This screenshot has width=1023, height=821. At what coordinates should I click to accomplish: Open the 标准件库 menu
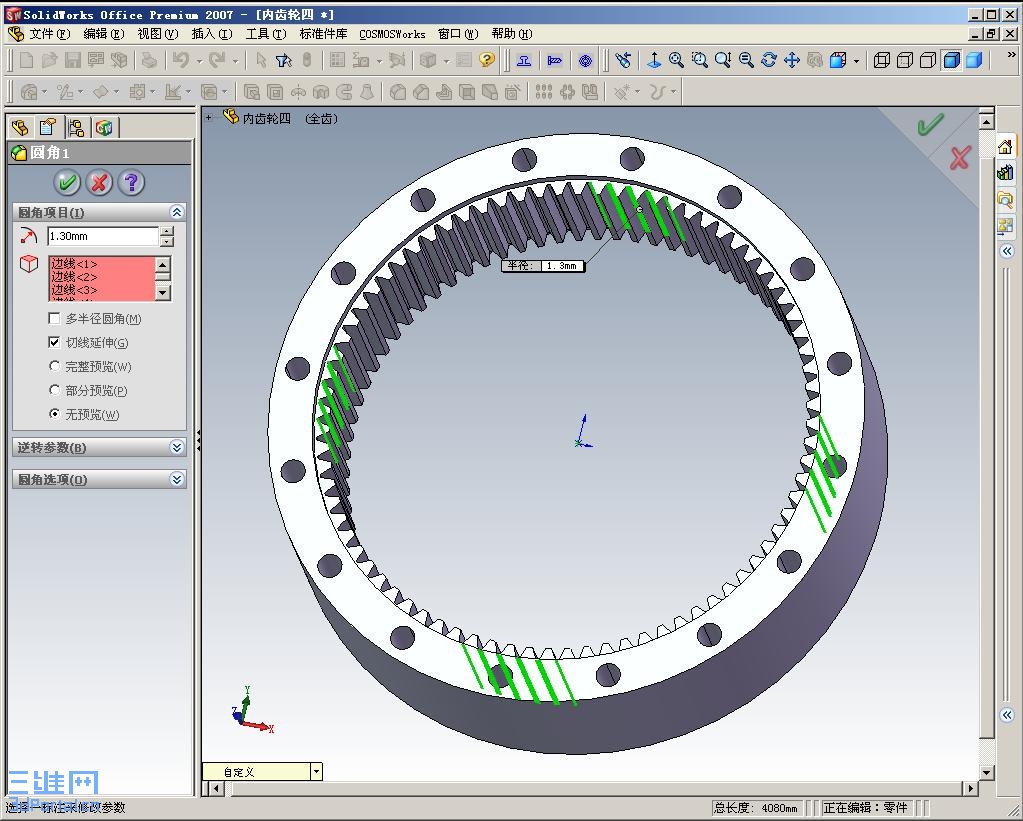click(323, 33)
